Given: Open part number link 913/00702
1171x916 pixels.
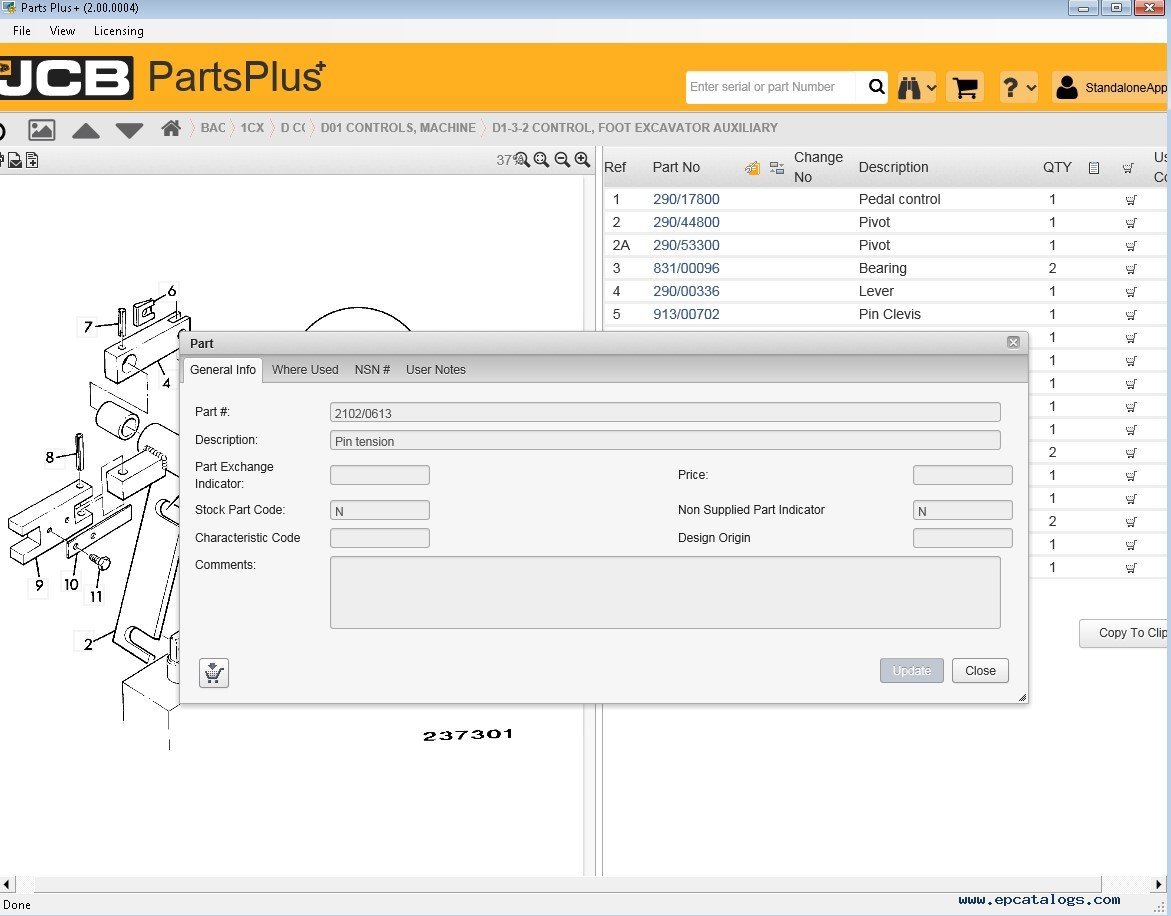Looking at the screenshot, I should [686, 314].
